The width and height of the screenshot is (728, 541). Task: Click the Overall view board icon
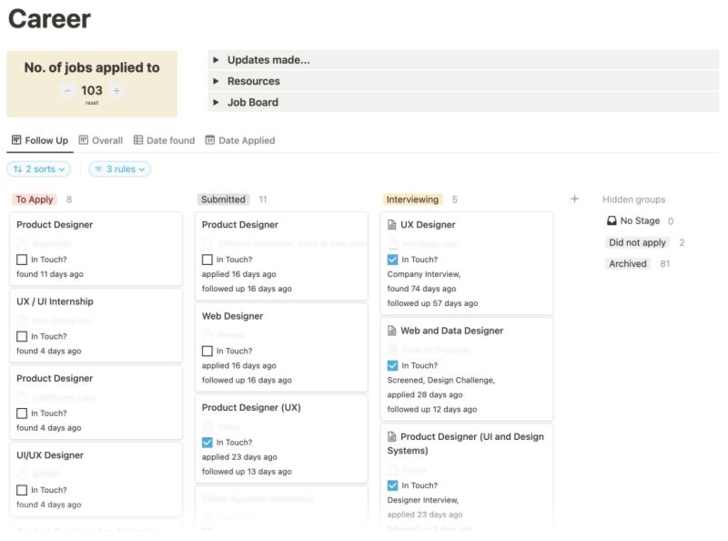84,141
